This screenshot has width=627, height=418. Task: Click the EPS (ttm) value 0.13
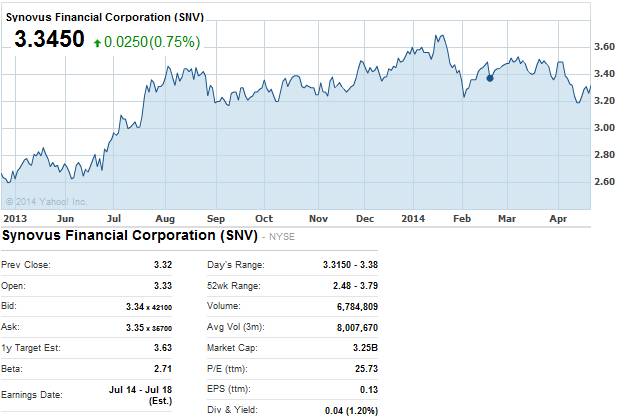pyautogui.click(x=369, y=389)
